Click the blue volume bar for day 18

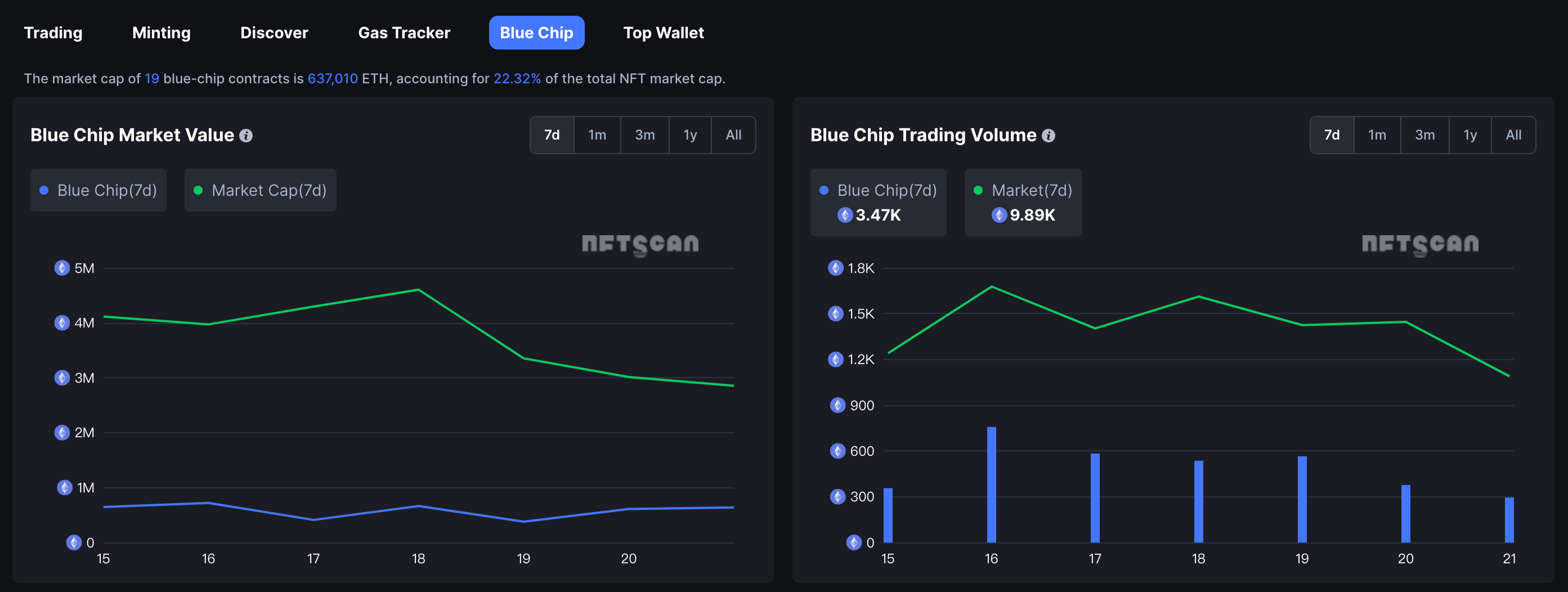point(1199,502)
